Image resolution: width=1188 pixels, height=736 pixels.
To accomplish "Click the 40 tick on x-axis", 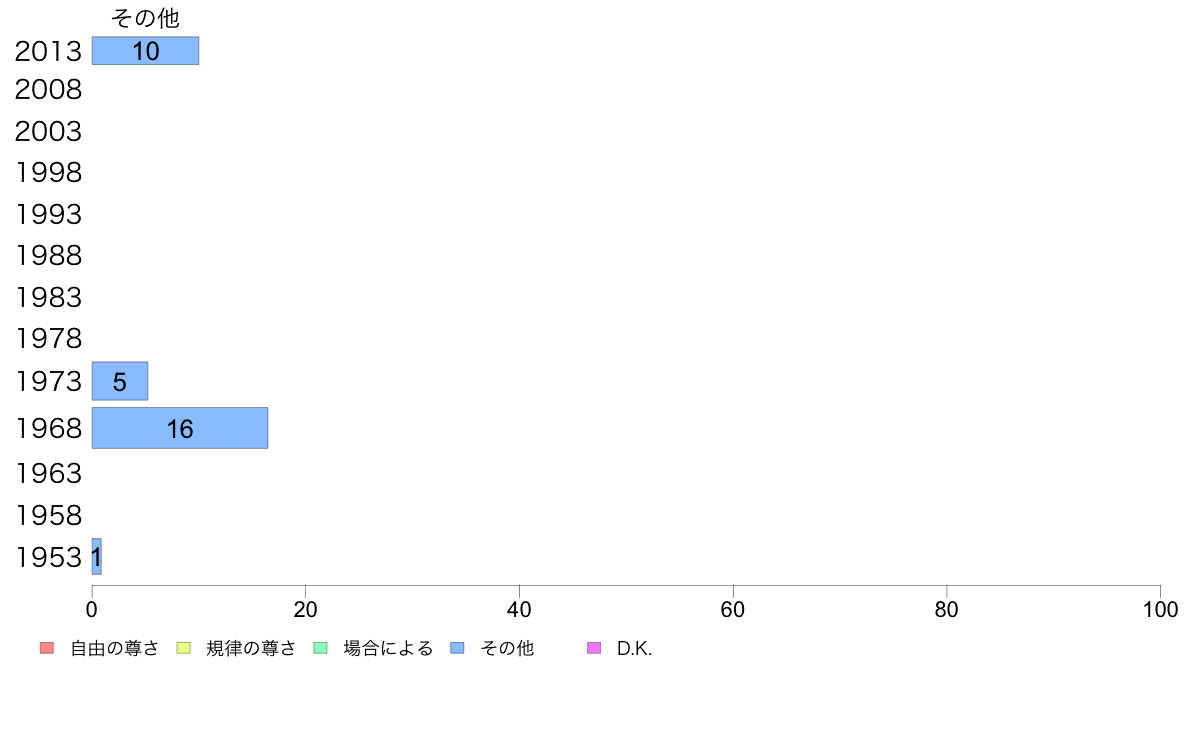I will point(519,609).
